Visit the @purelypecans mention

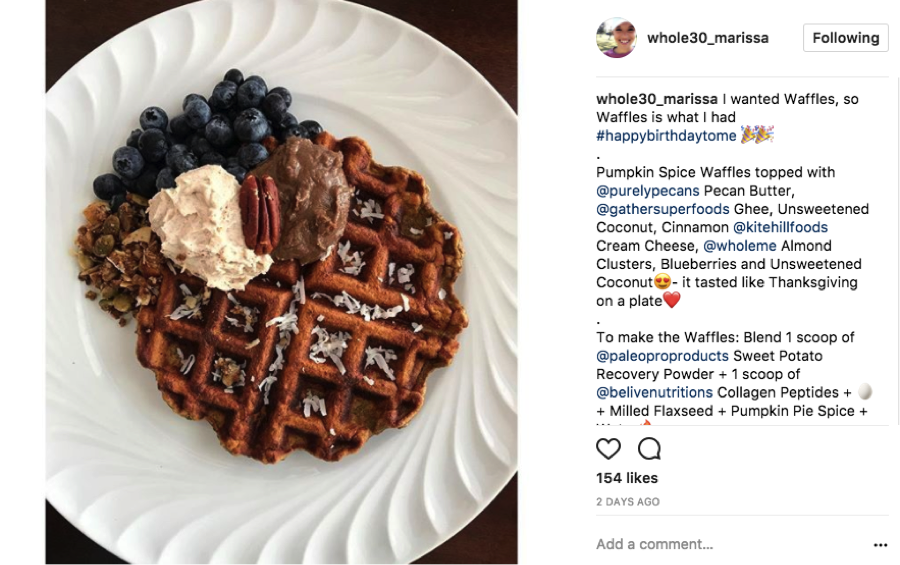(x=647, y=191)
